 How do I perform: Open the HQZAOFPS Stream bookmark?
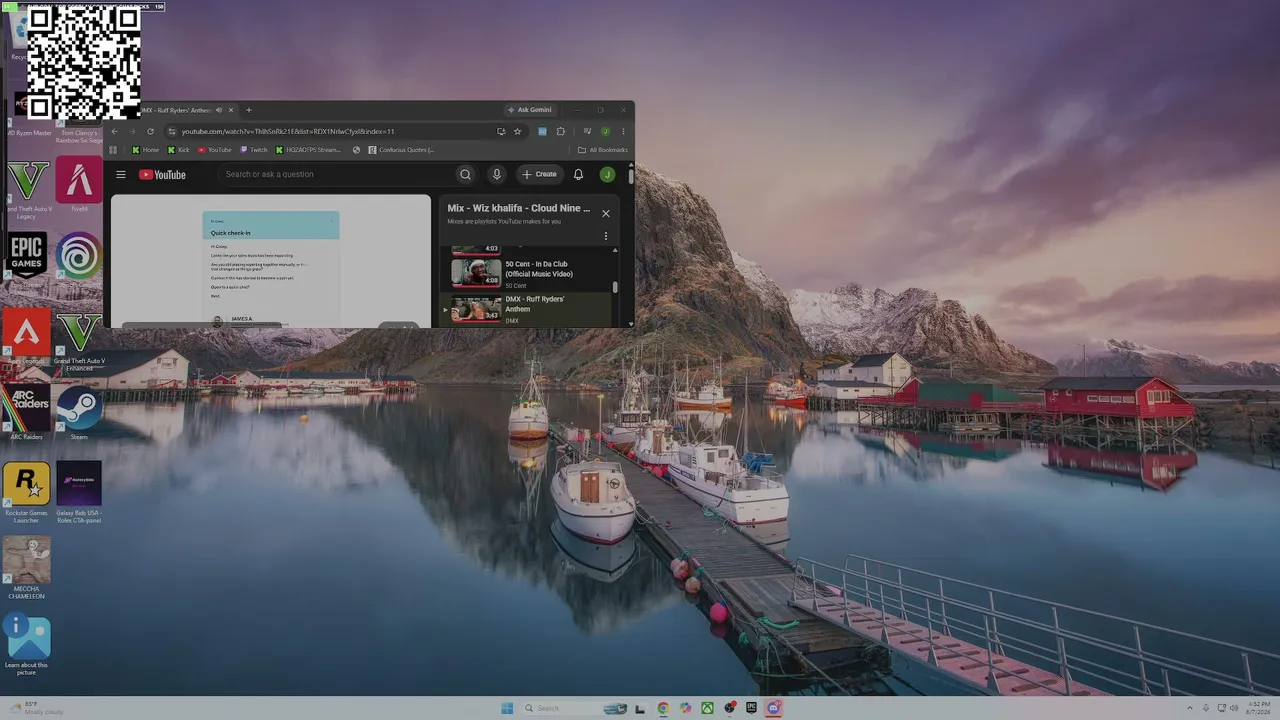308,150
